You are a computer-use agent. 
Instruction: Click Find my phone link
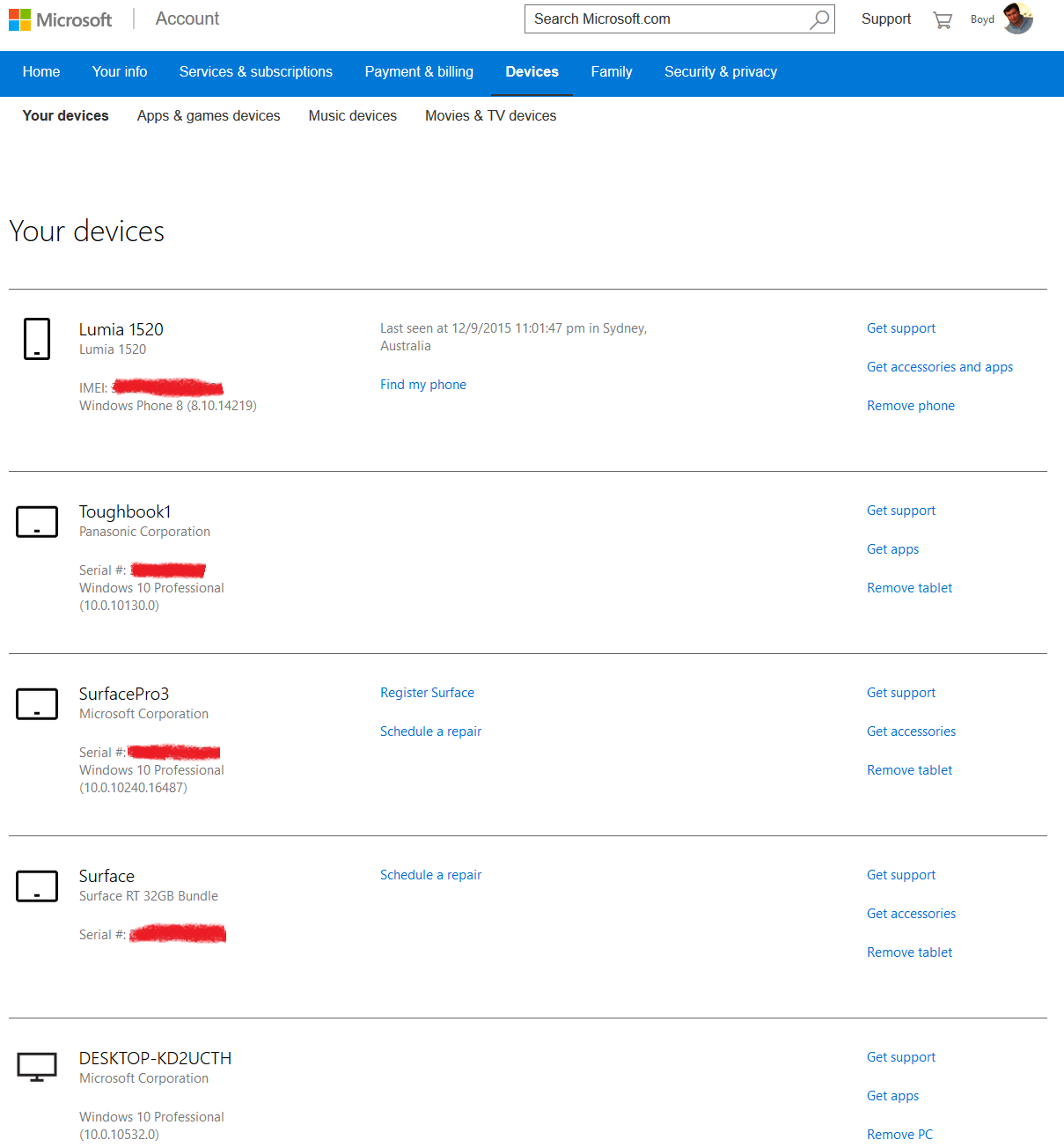423,385
